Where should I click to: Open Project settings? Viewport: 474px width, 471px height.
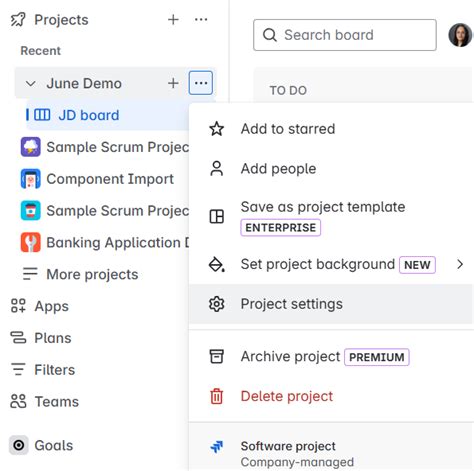point(292,304)
